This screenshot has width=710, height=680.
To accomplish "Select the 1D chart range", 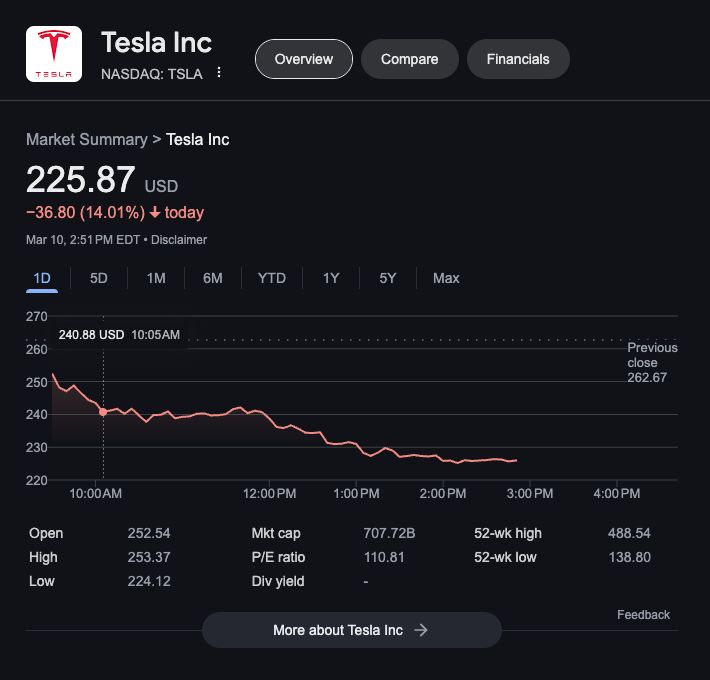I will 42,278.
